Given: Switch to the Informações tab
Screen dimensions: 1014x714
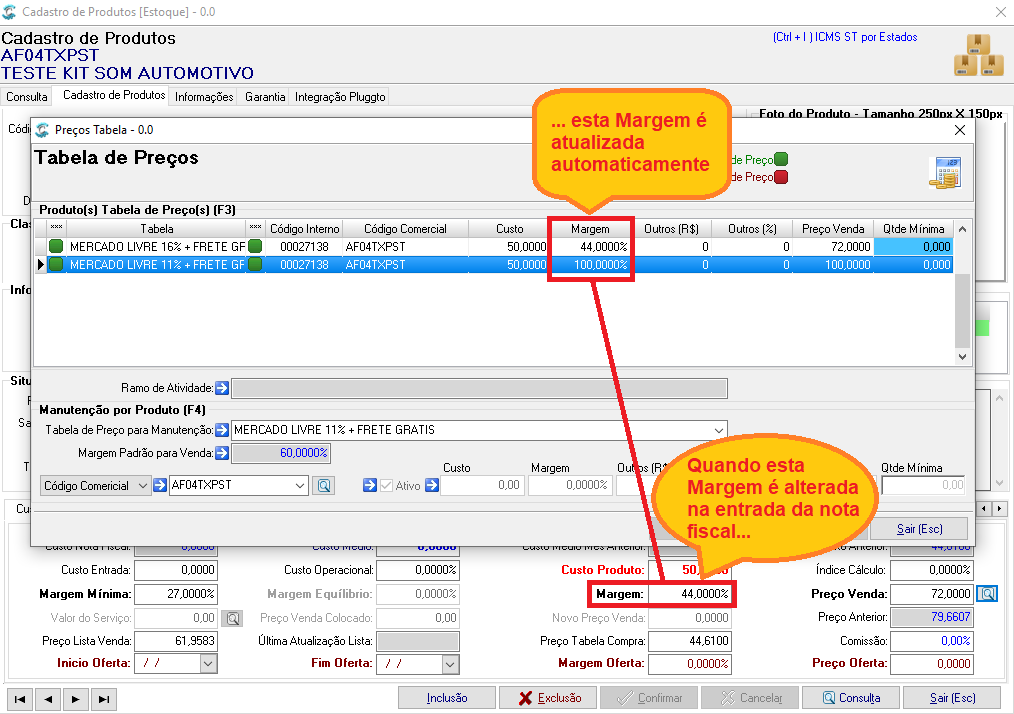Looking at the screenshot, I should point(204,97).
